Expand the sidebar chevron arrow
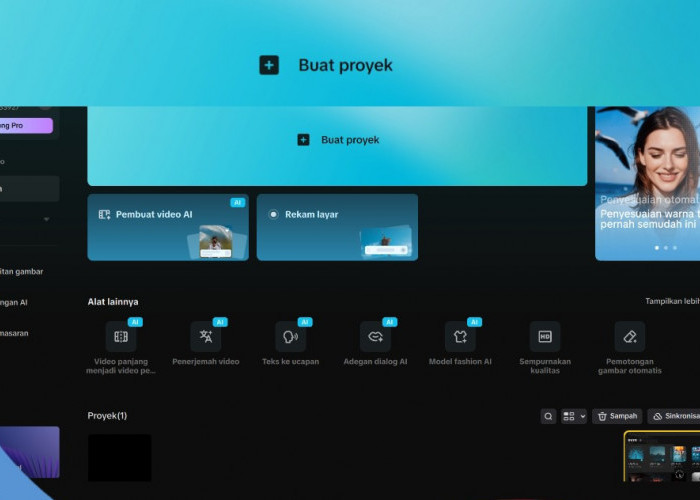This screenshot has width=700, height=500. coord(45,219)
